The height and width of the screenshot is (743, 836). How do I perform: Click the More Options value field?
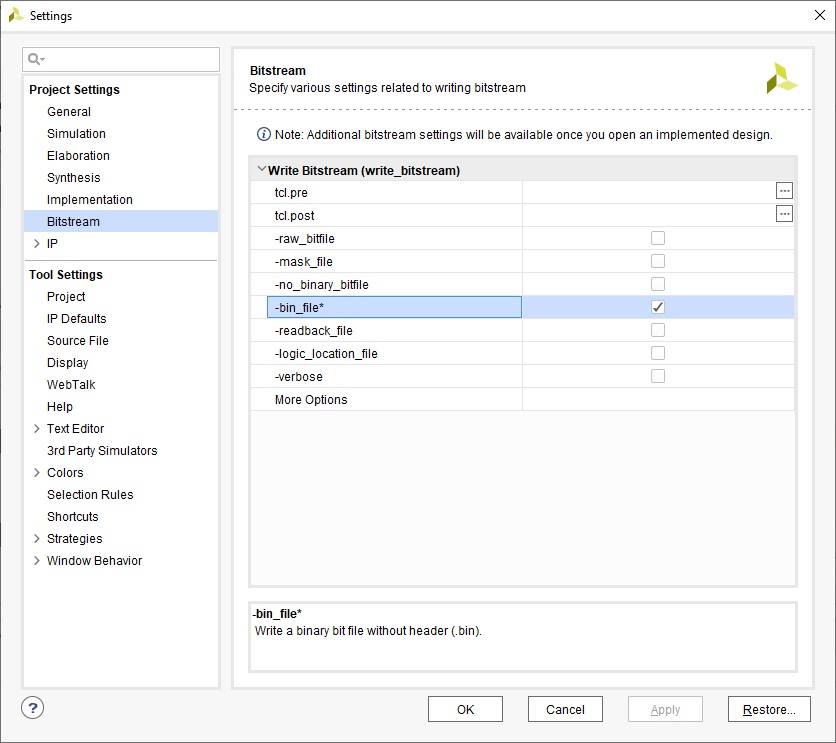[x=658, y=400]
